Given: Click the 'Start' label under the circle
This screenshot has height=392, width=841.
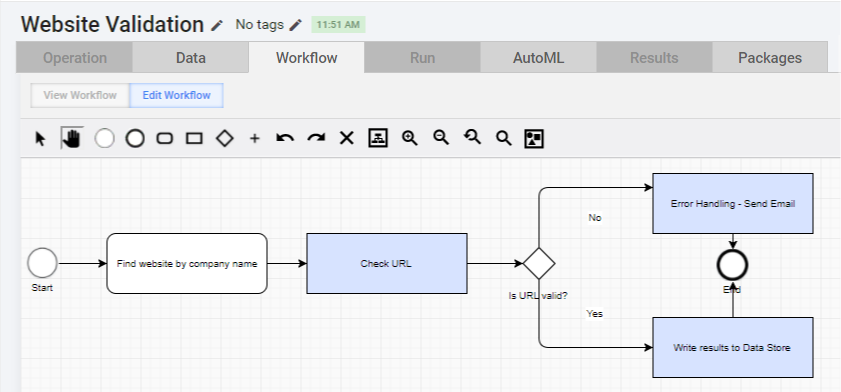Looking at the screenshot, I should coord(42,288).
